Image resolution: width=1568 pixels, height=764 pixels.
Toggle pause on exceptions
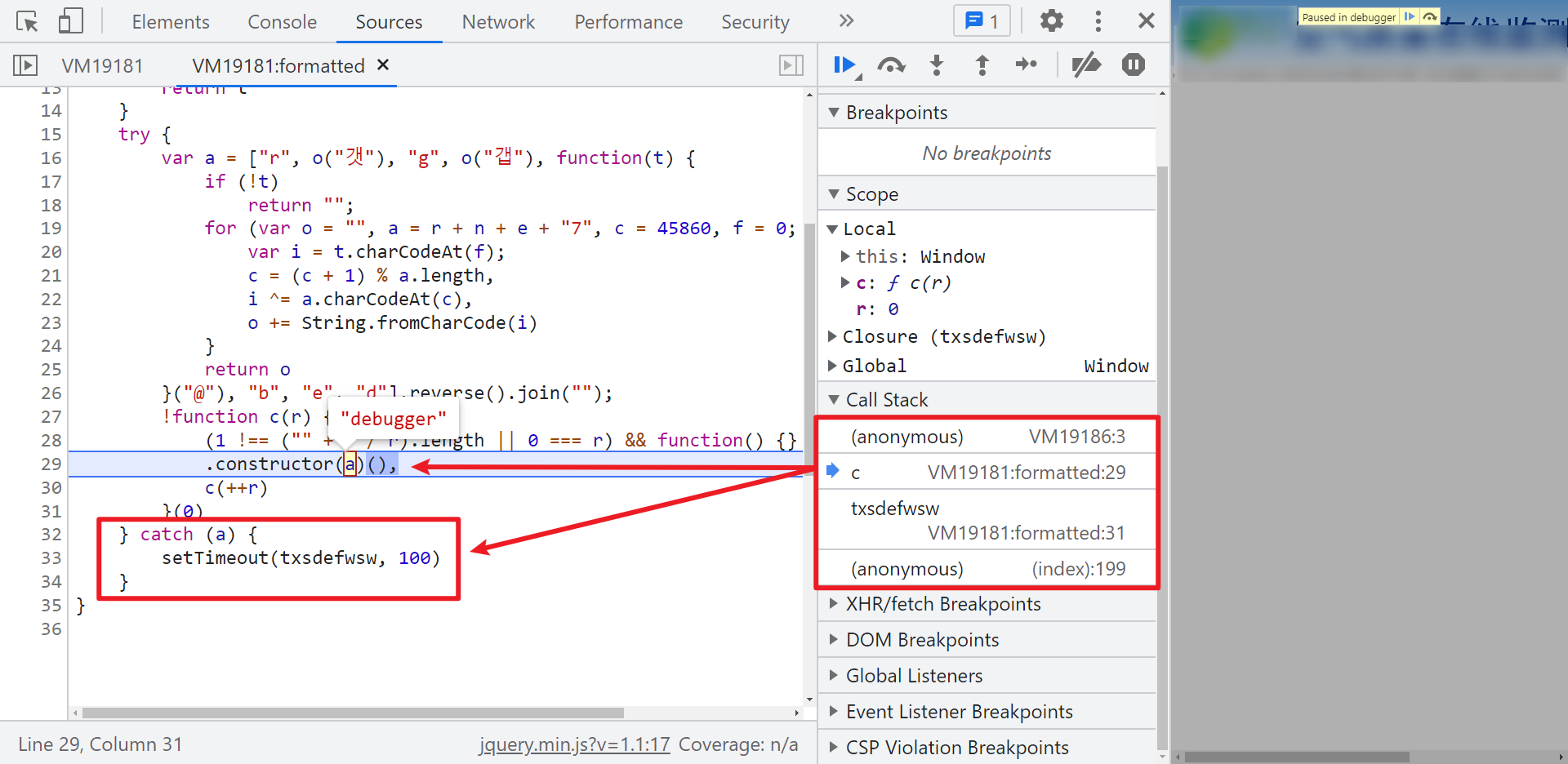1134,64
